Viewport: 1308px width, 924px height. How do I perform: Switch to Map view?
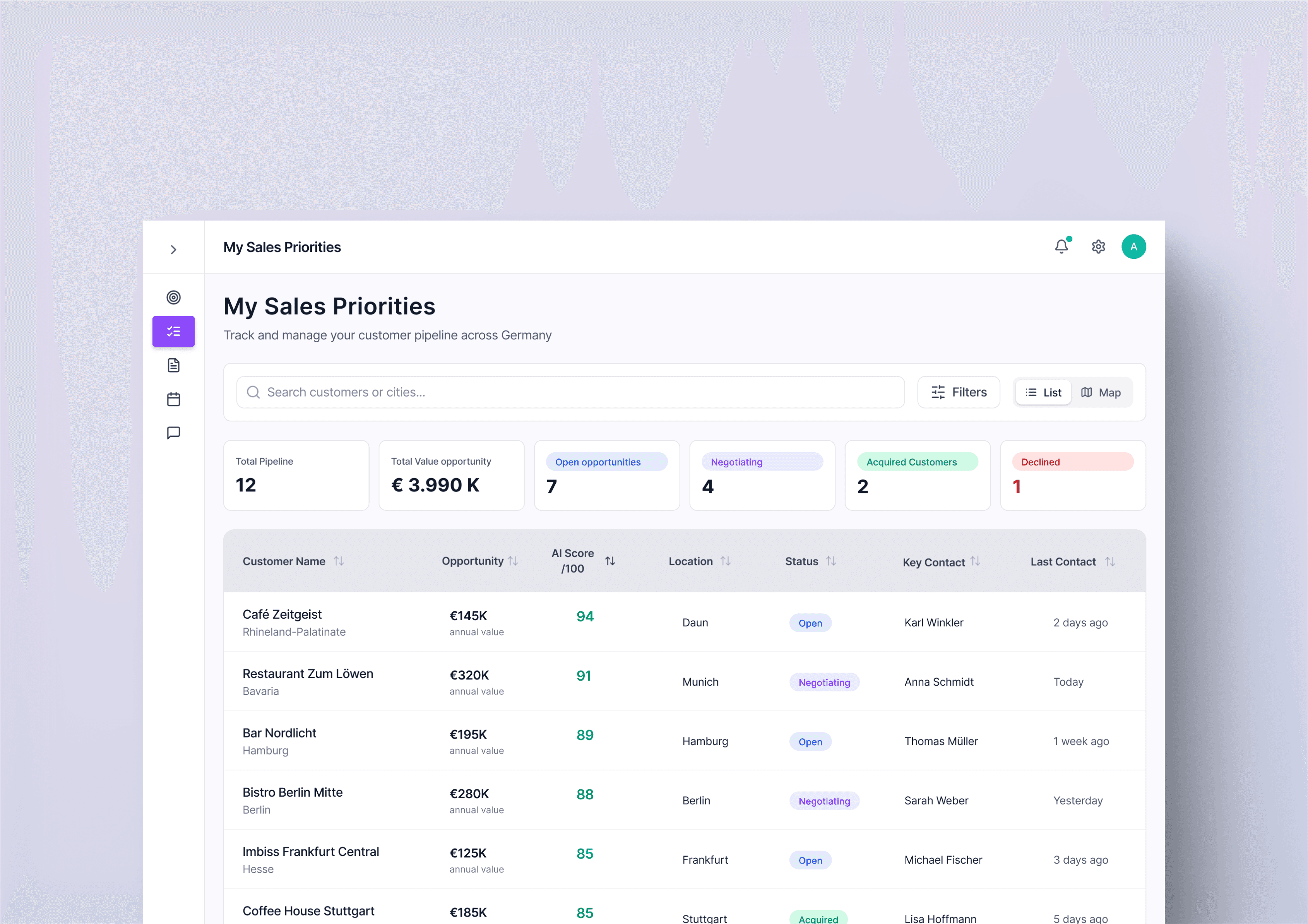pyautogui.click(x=1101, y=392)
